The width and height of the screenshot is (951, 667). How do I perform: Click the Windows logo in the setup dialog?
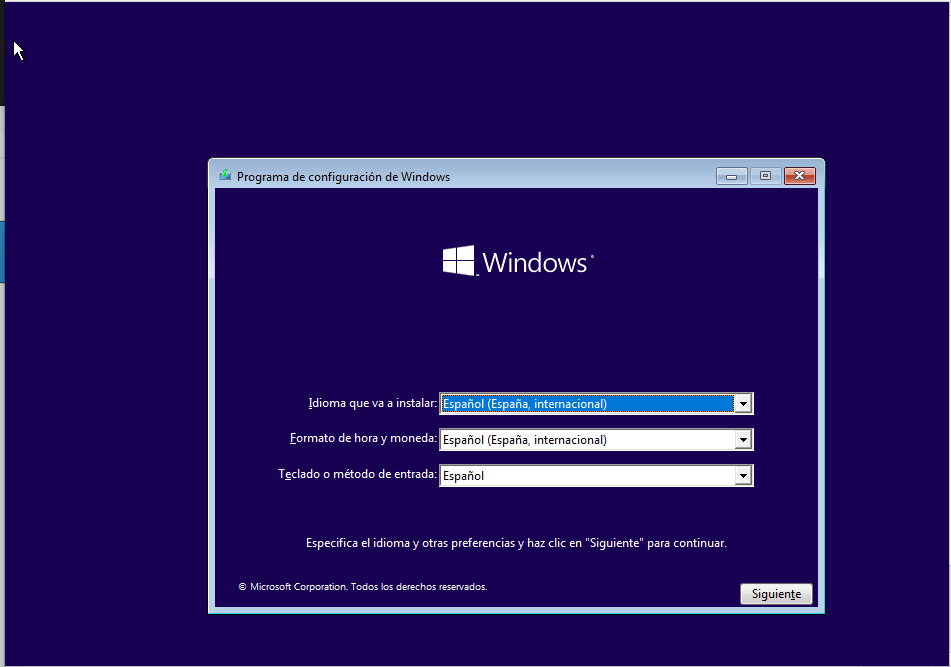pyautogui.click(x=518, y=261)
